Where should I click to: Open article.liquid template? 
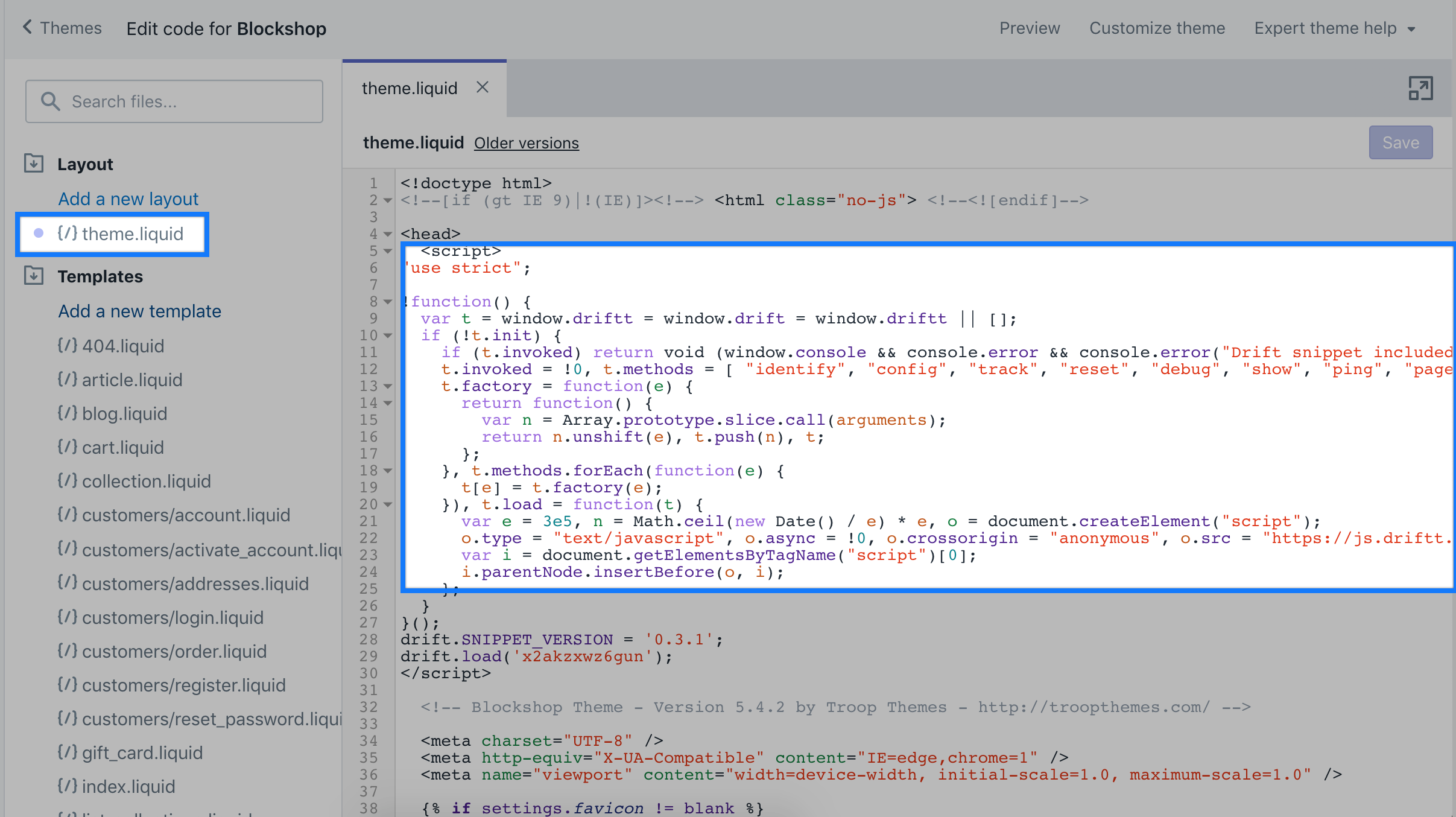pos(120,380)
